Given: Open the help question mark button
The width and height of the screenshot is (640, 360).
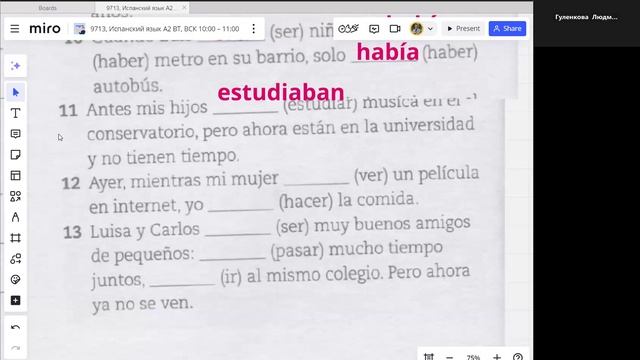Looking at the screenshot, I should [518, 357].
